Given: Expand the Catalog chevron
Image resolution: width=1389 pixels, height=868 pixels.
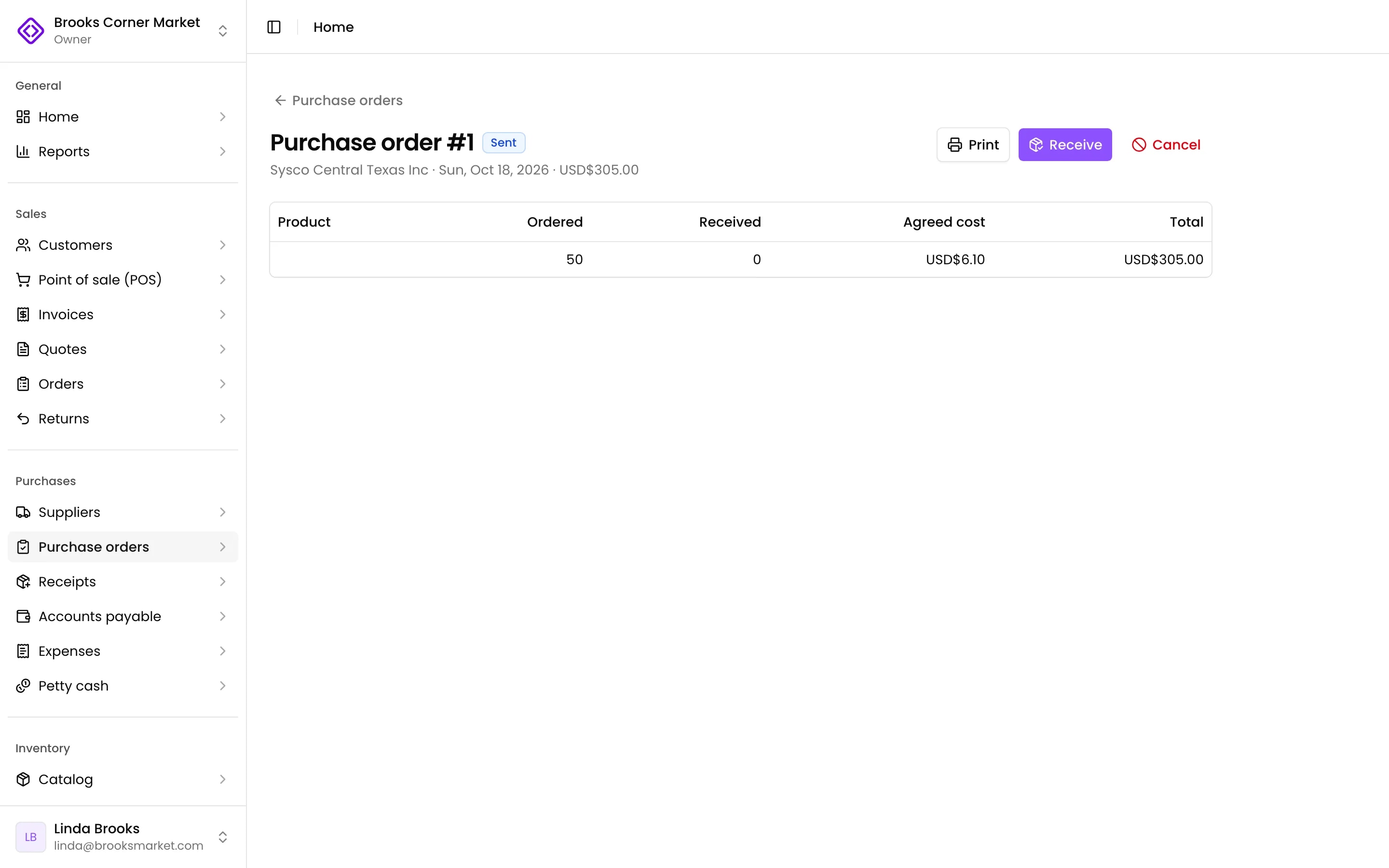Looking at the screenshot, I should pos(223,779).
